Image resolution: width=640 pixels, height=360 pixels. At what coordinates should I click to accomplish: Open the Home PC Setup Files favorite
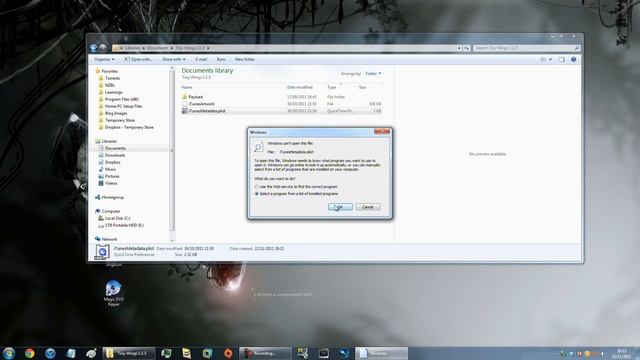123,106
